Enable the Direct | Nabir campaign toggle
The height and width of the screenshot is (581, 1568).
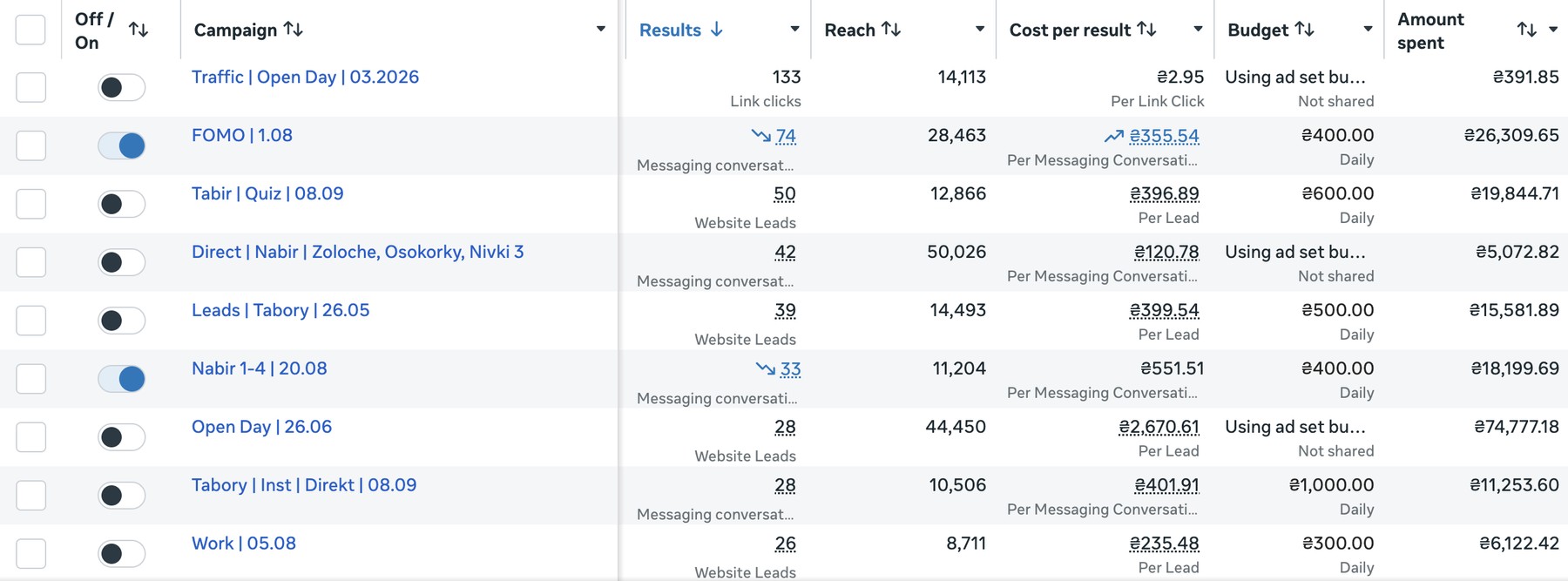(121, 262)
